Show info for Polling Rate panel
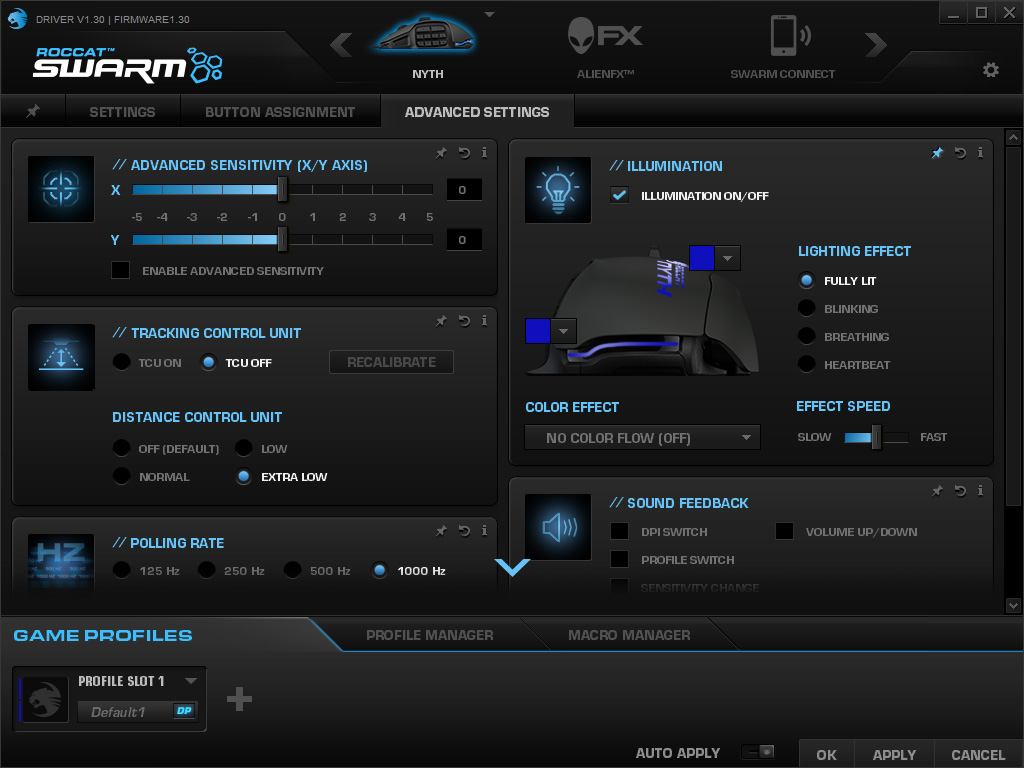 click(x=484, y=531)
